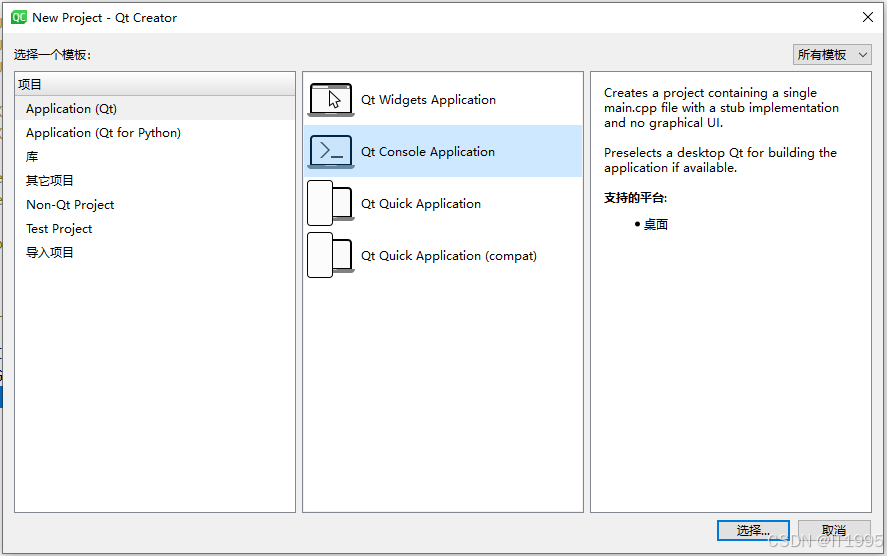Select the Non-Qt Project category
The width and height of the screenshot is (887, 556).
click(155, 205)
